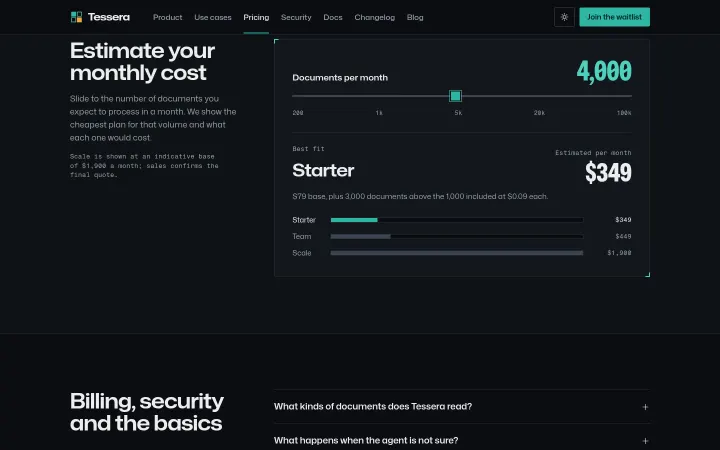Click the 'Best fit' label
This screenshot has width=720, height=450.
(x=308, y=149)
